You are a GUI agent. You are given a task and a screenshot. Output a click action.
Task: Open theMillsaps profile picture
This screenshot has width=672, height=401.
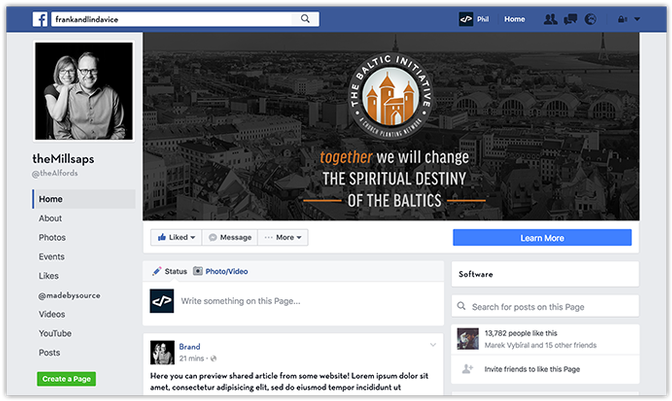point(84,91)
